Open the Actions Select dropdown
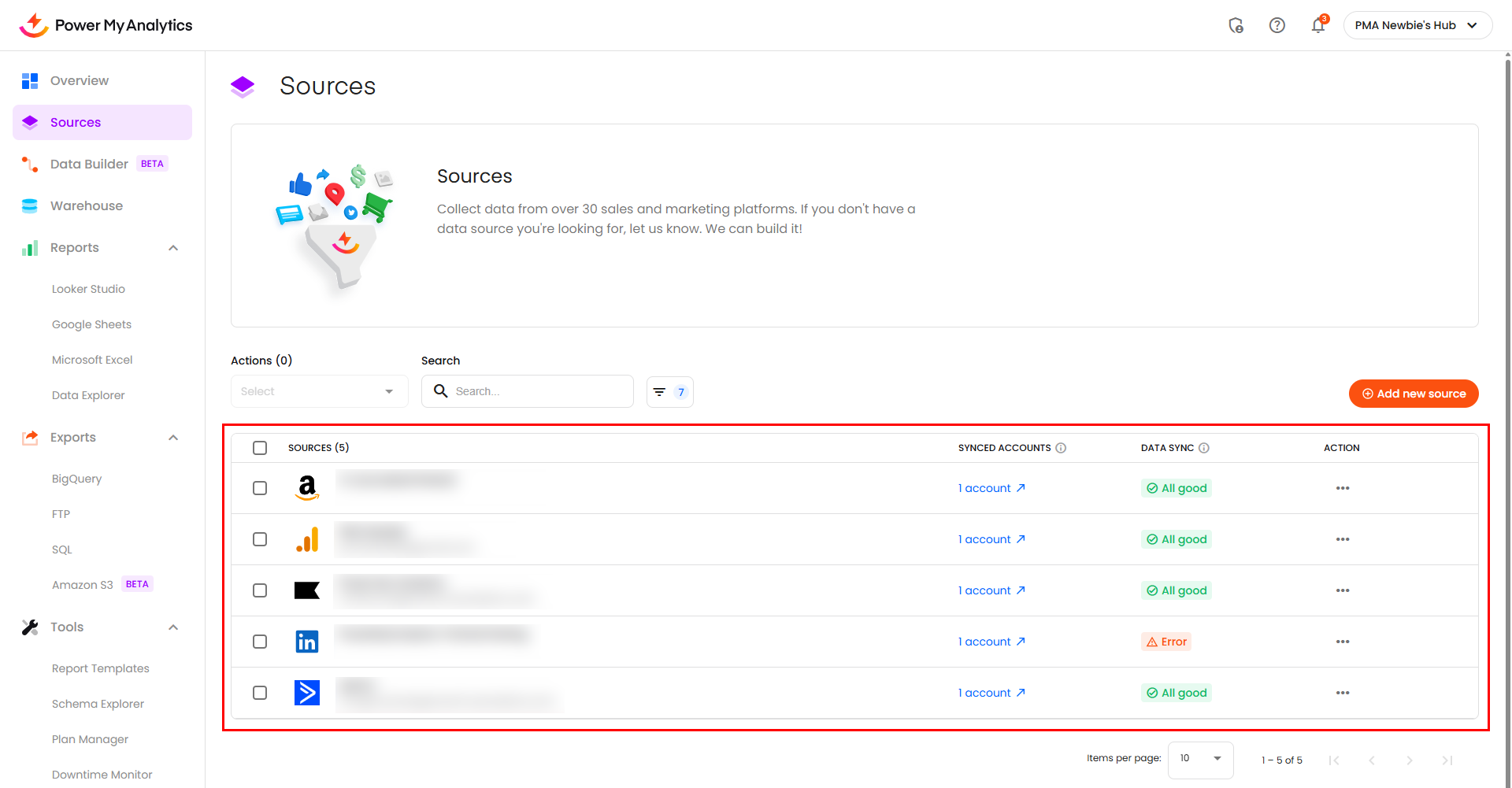 coord(319,391)
